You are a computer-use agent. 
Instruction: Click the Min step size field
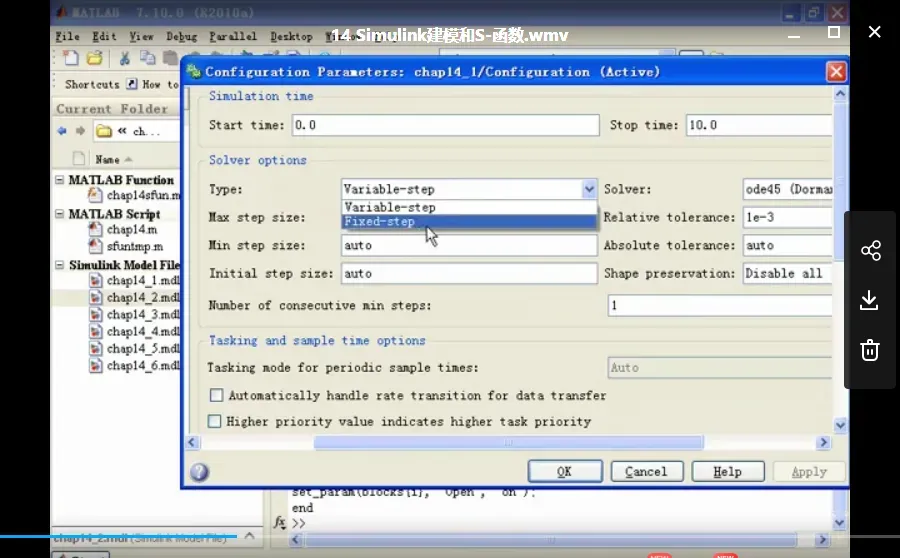point(469,245)
